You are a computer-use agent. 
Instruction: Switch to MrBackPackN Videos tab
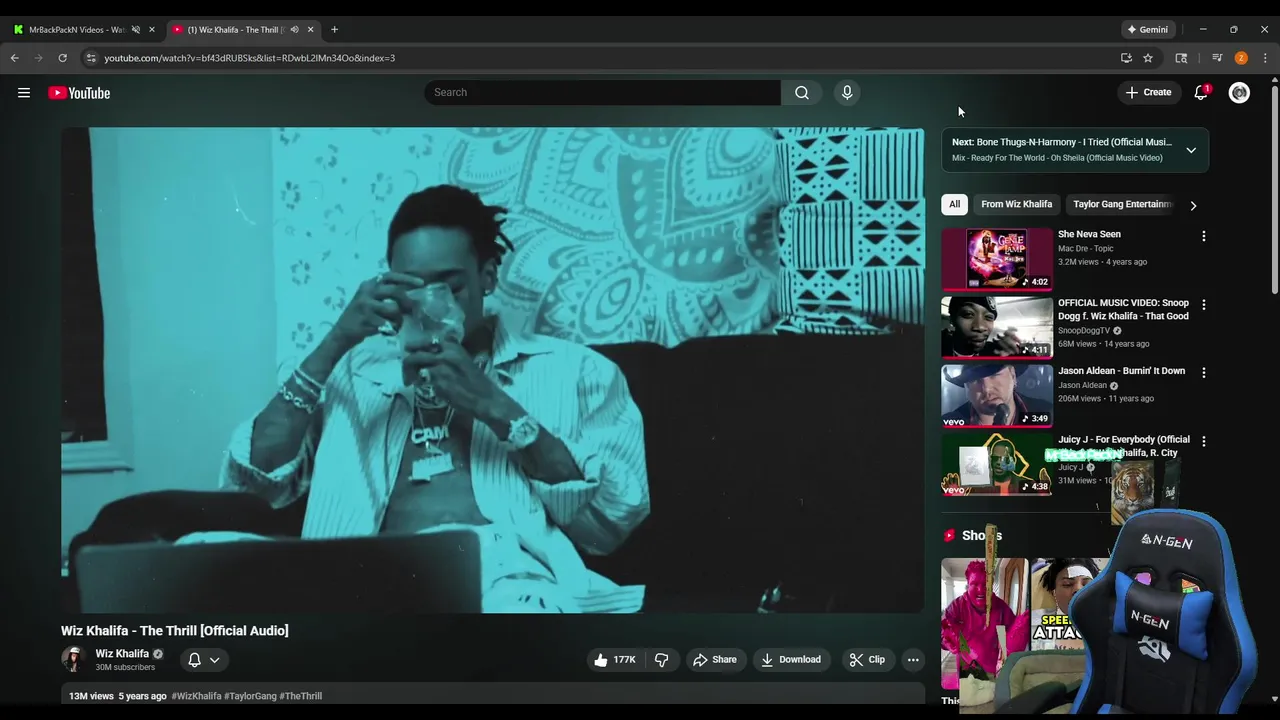pyautogui.click(x=77, y=29)
